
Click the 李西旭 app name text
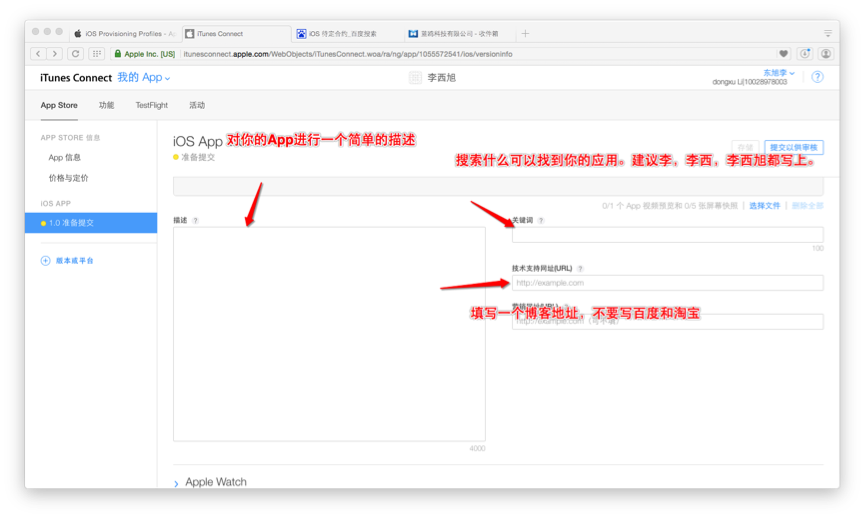tap(441, 78)
